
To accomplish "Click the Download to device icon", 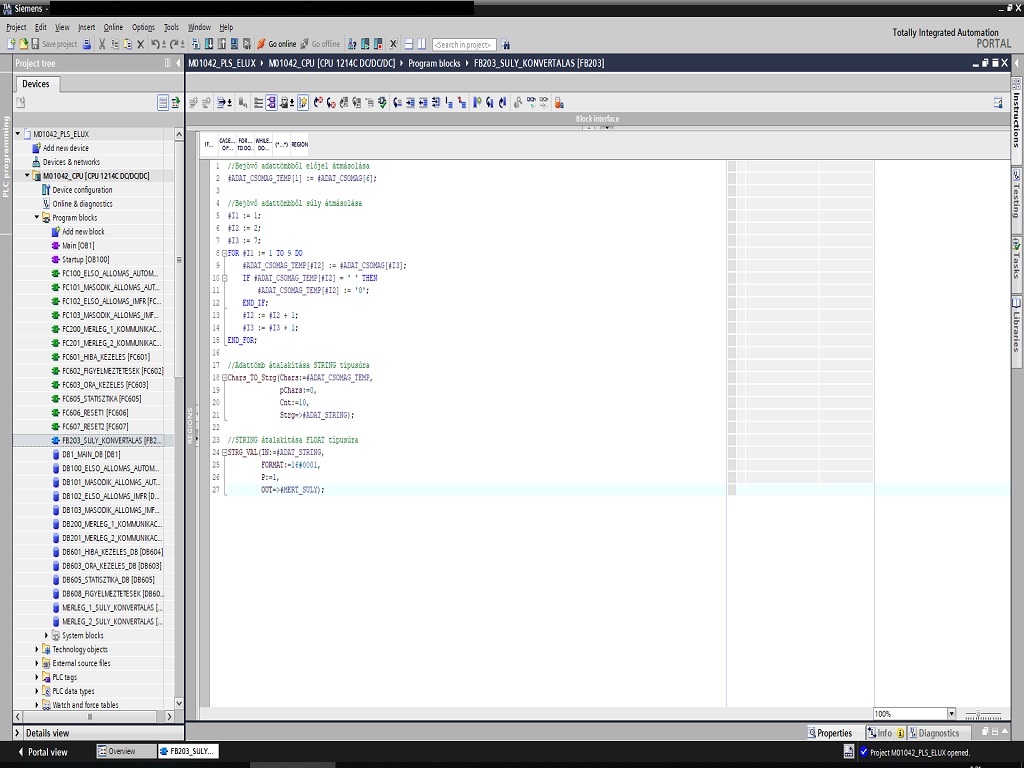I will 209,44.
